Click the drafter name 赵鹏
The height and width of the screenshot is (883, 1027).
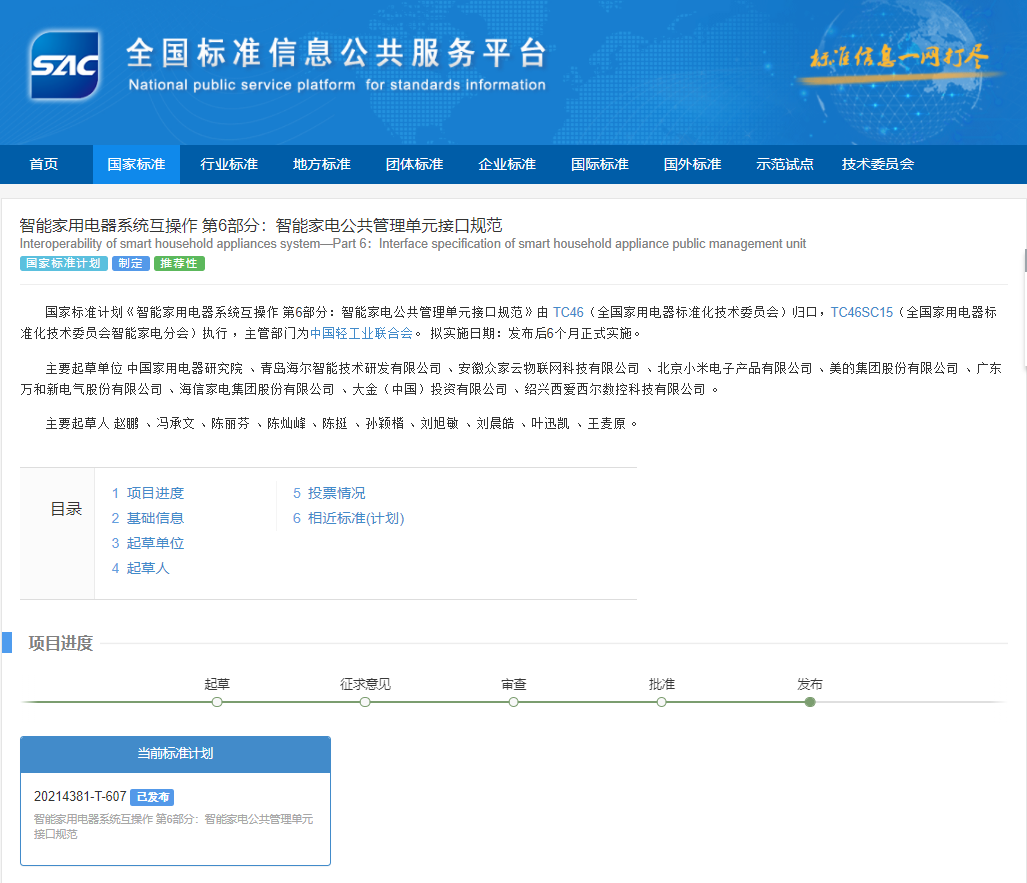coord(126,424)
